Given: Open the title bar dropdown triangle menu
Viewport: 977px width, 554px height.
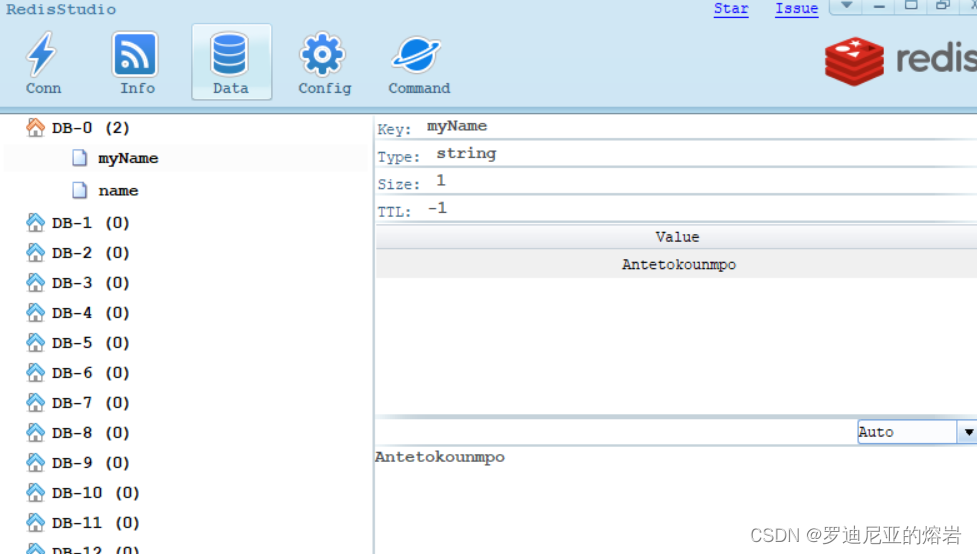Looking at the screenshot, I should (x=846, y=6).
